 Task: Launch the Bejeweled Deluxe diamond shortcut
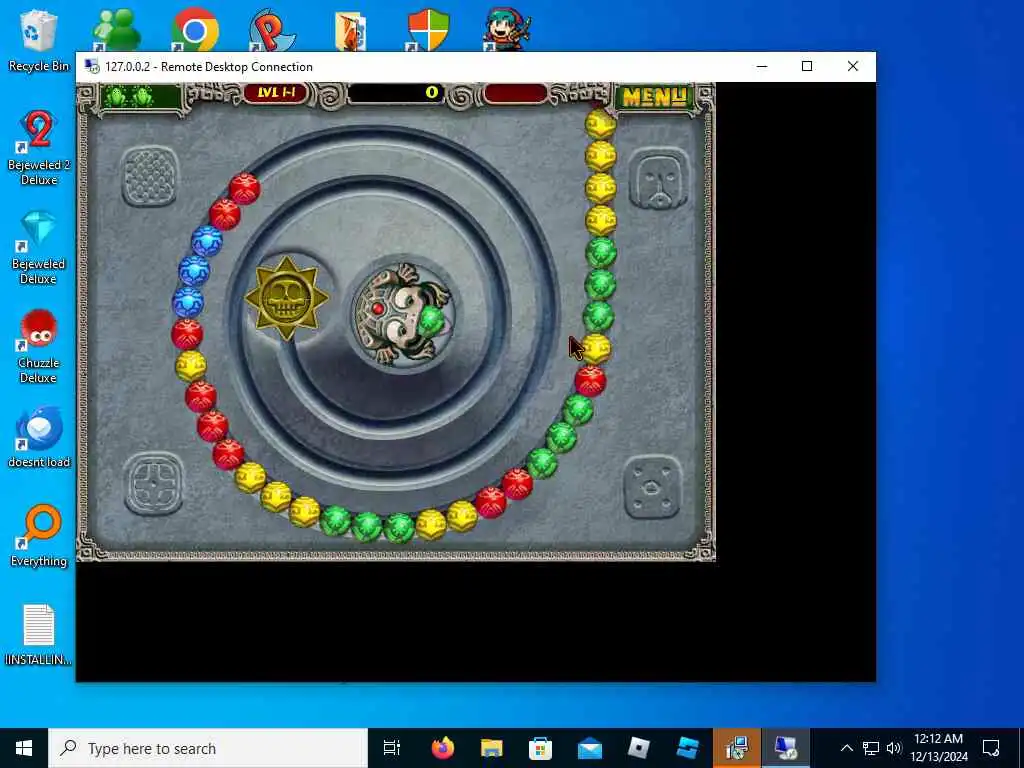click(x=38, y=247)
